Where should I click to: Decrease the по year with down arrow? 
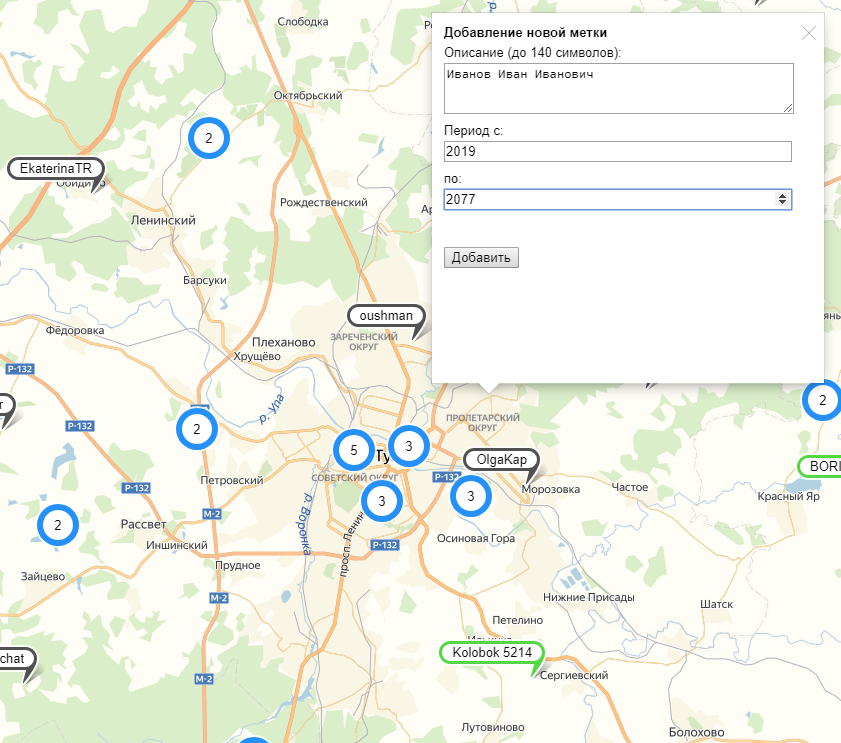tap(783, 204)
